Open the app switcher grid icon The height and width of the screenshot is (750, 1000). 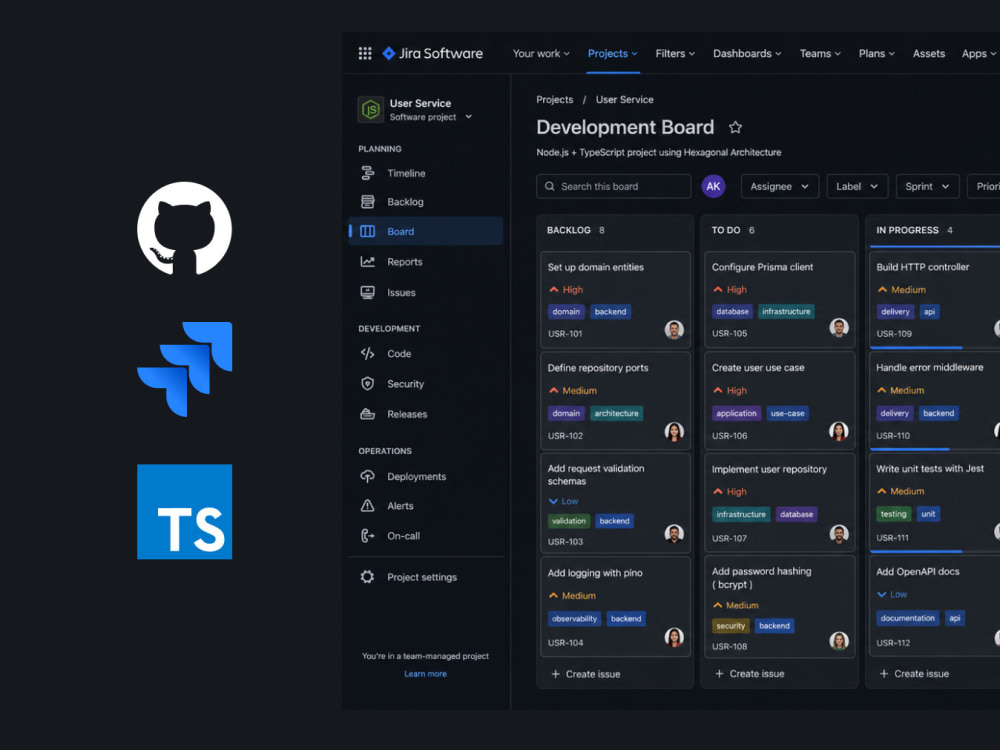[365, 54]
